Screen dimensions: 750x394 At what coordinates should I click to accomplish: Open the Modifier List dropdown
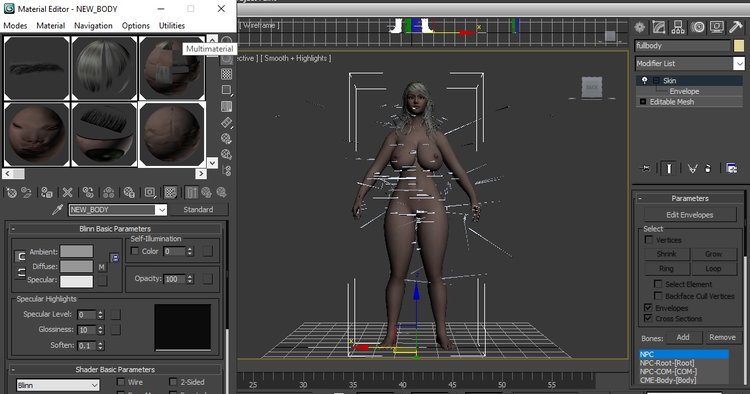click(x=739, y=64)
